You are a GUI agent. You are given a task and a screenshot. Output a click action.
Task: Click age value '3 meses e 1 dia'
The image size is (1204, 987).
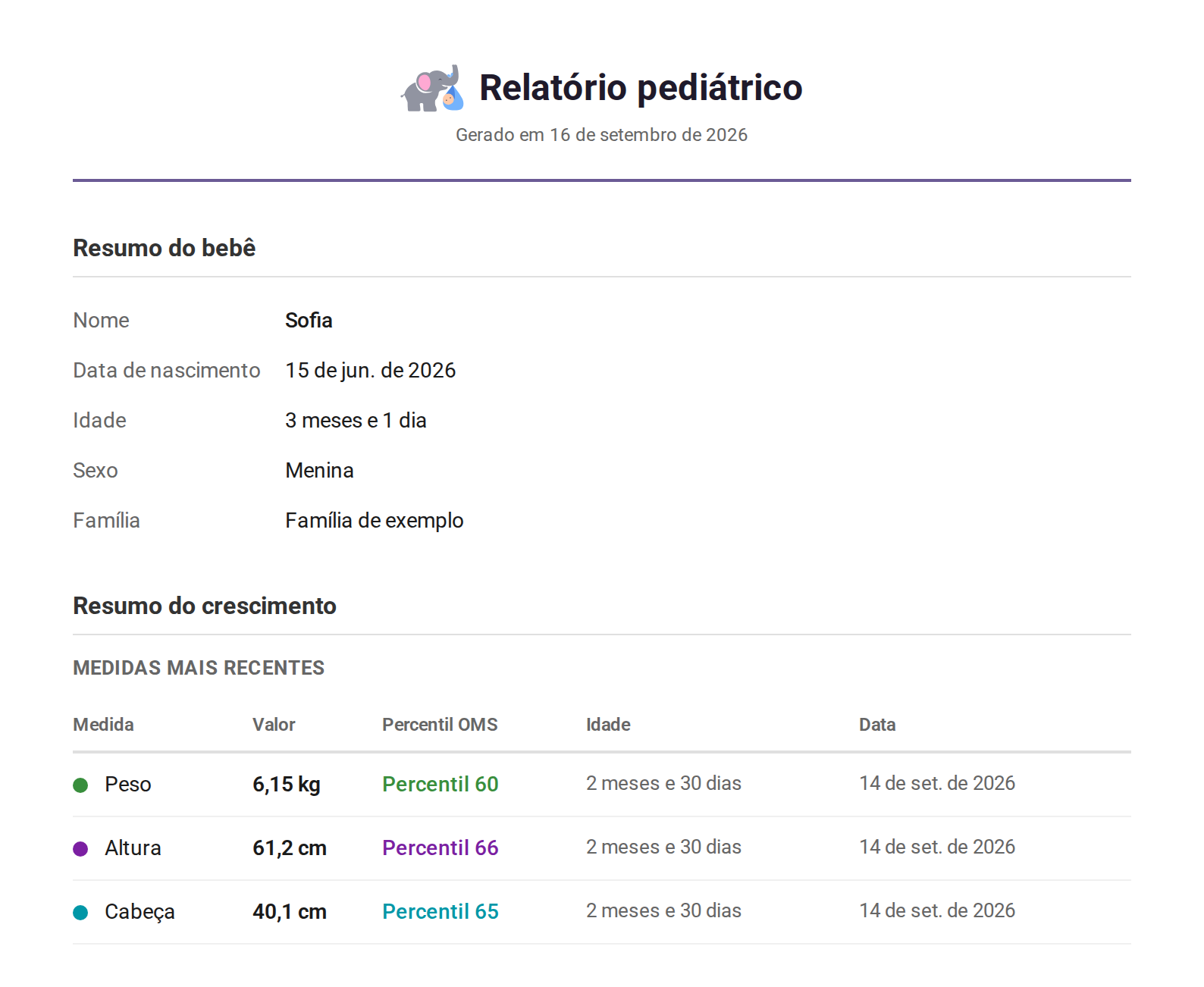[x=356, y=421]
